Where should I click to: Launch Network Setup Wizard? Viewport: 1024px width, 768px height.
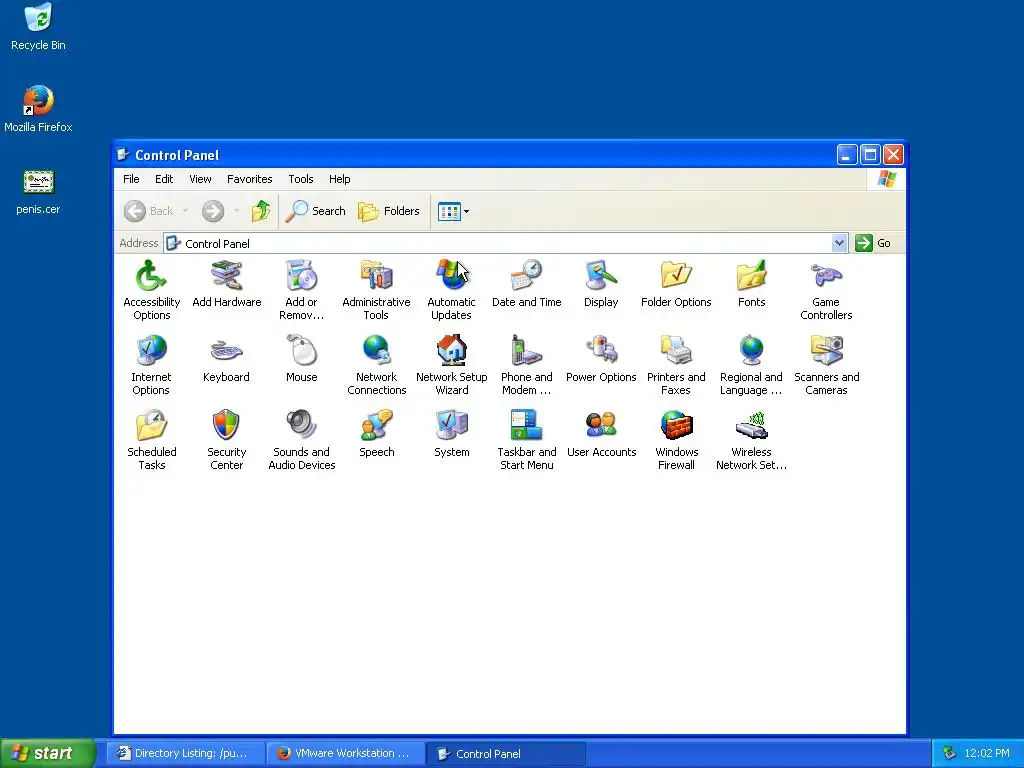point(451,365)
